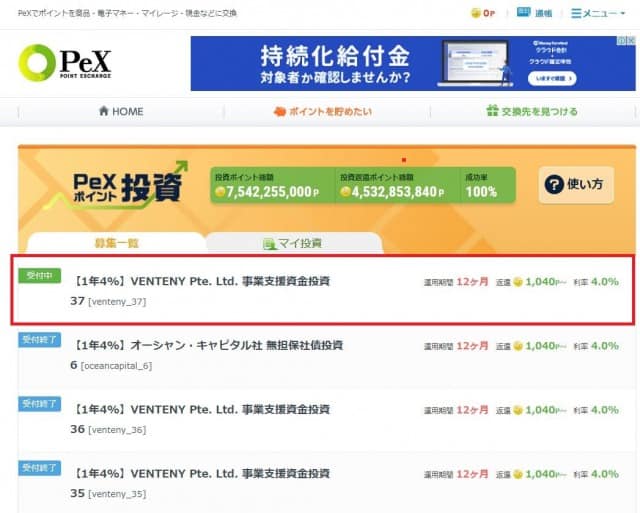This screenshot has height=513, width=640.
Task: Click the マイ投資 tab icon
Action: 269,244
